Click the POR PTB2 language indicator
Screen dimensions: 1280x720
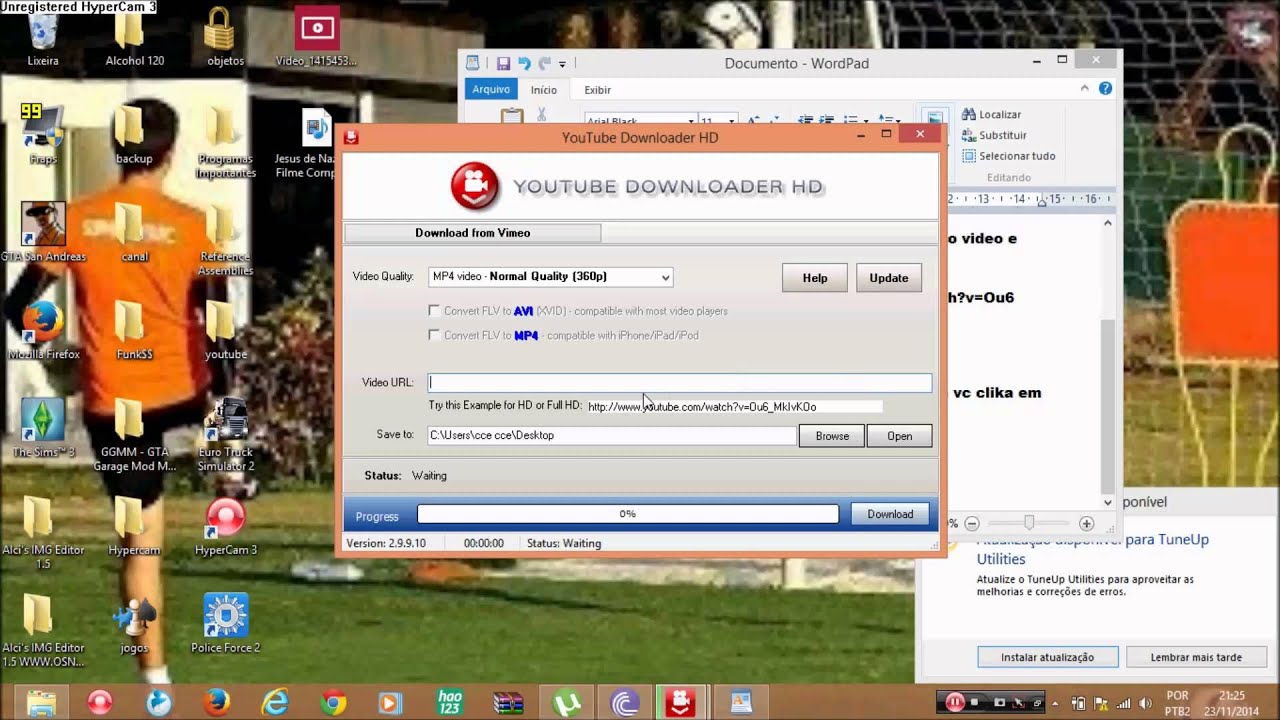click(1178, 703)
